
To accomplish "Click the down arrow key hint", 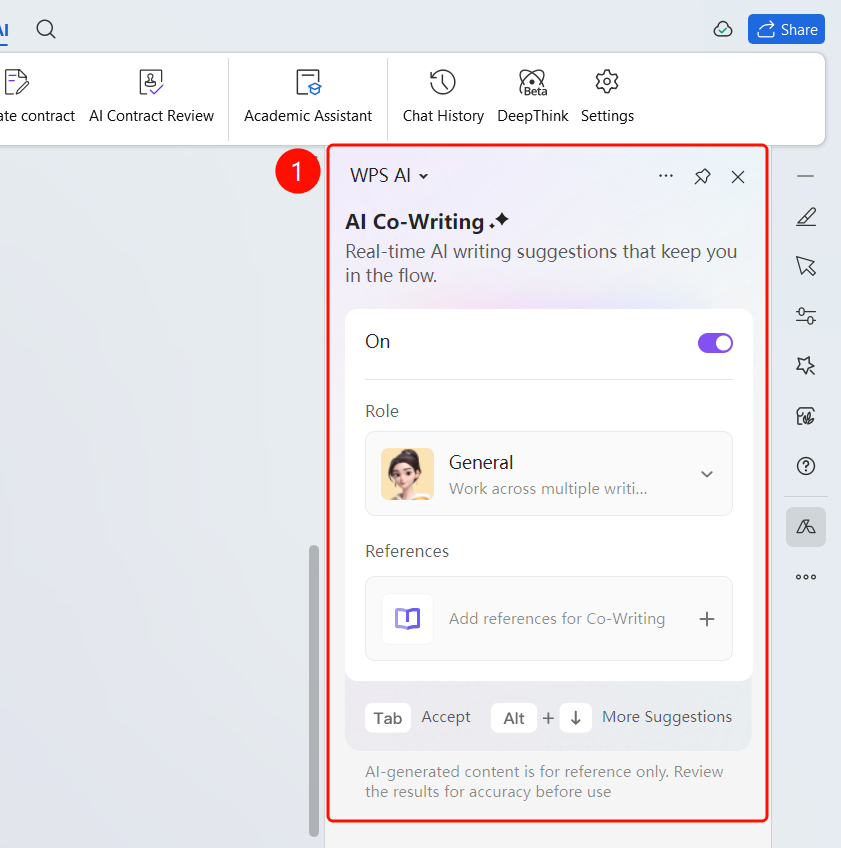I will pos(575,718).
